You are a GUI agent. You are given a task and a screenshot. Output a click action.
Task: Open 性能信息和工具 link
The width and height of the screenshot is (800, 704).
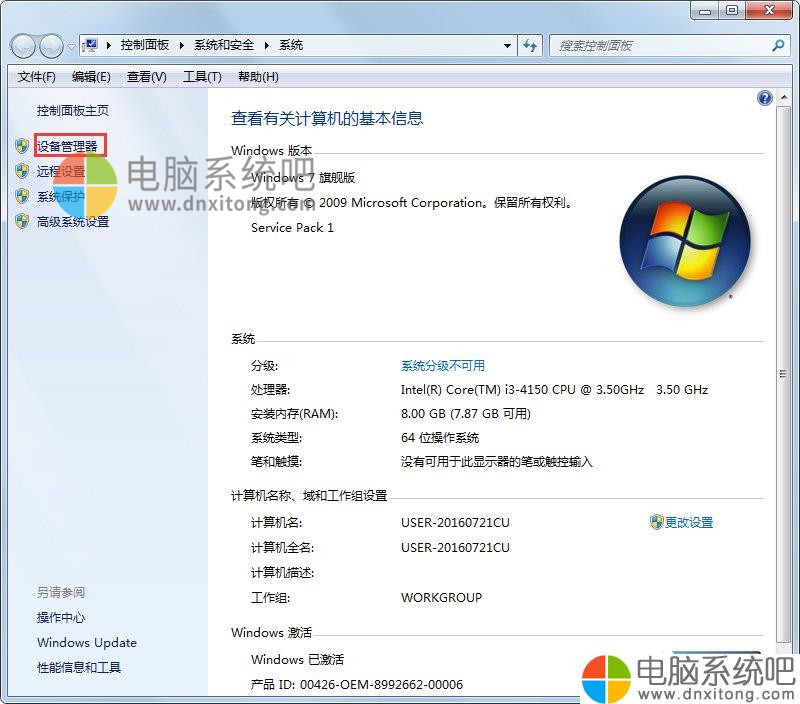pyautogui.click(x=79, y=667)
